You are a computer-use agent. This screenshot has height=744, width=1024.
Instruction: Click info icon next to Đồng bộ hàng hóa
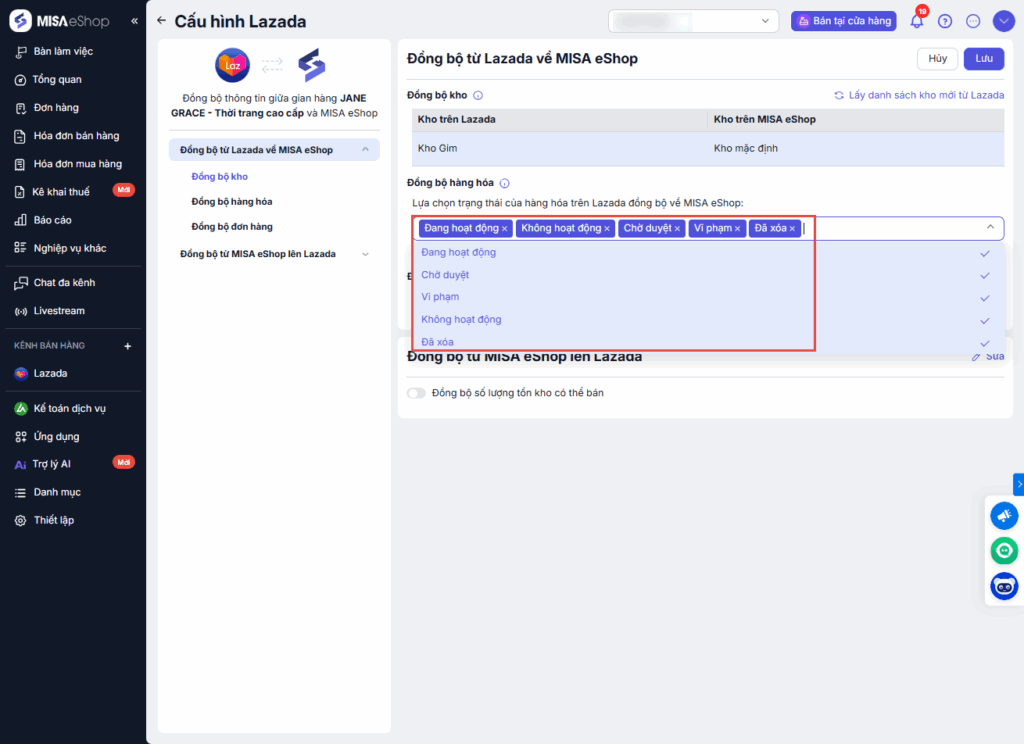[505, 183]
